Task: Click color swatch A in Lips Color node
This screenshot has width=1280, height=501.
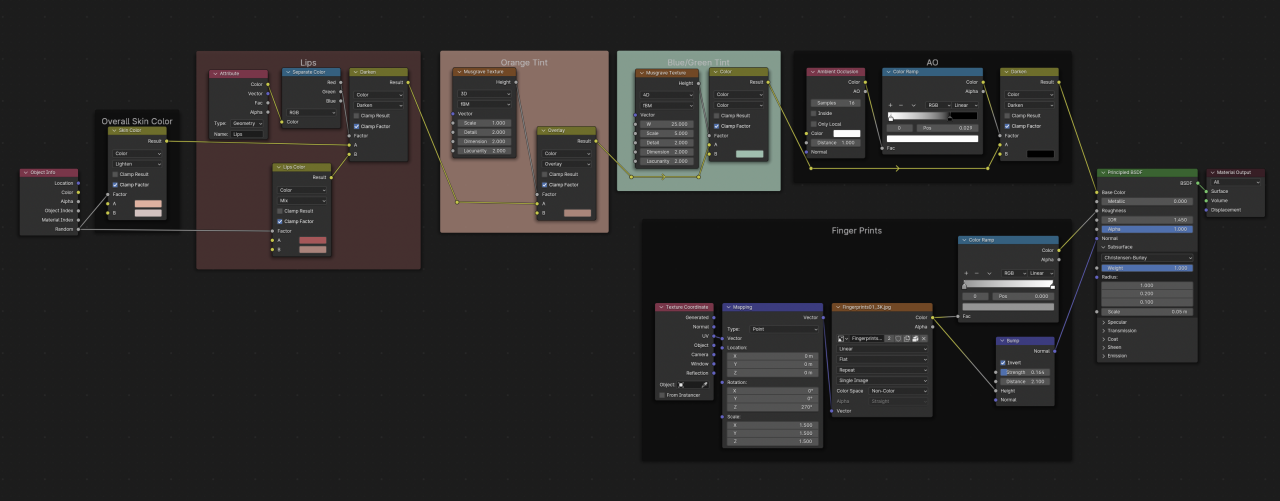Action: (x=312, y=240)
